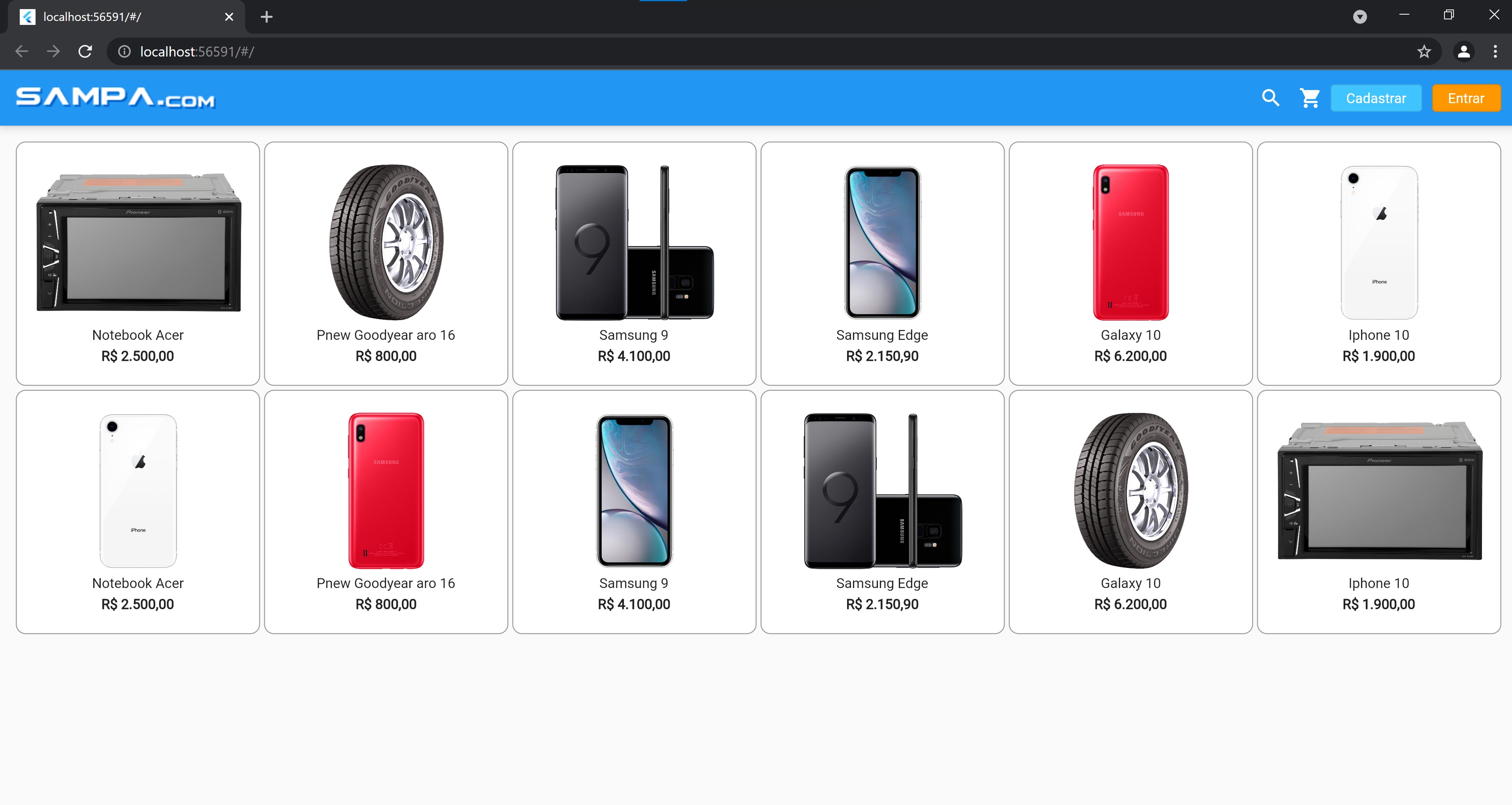1512x805 pixels.
Task: Bookmark this page with the star icon
Action: tap(1424, 52)
